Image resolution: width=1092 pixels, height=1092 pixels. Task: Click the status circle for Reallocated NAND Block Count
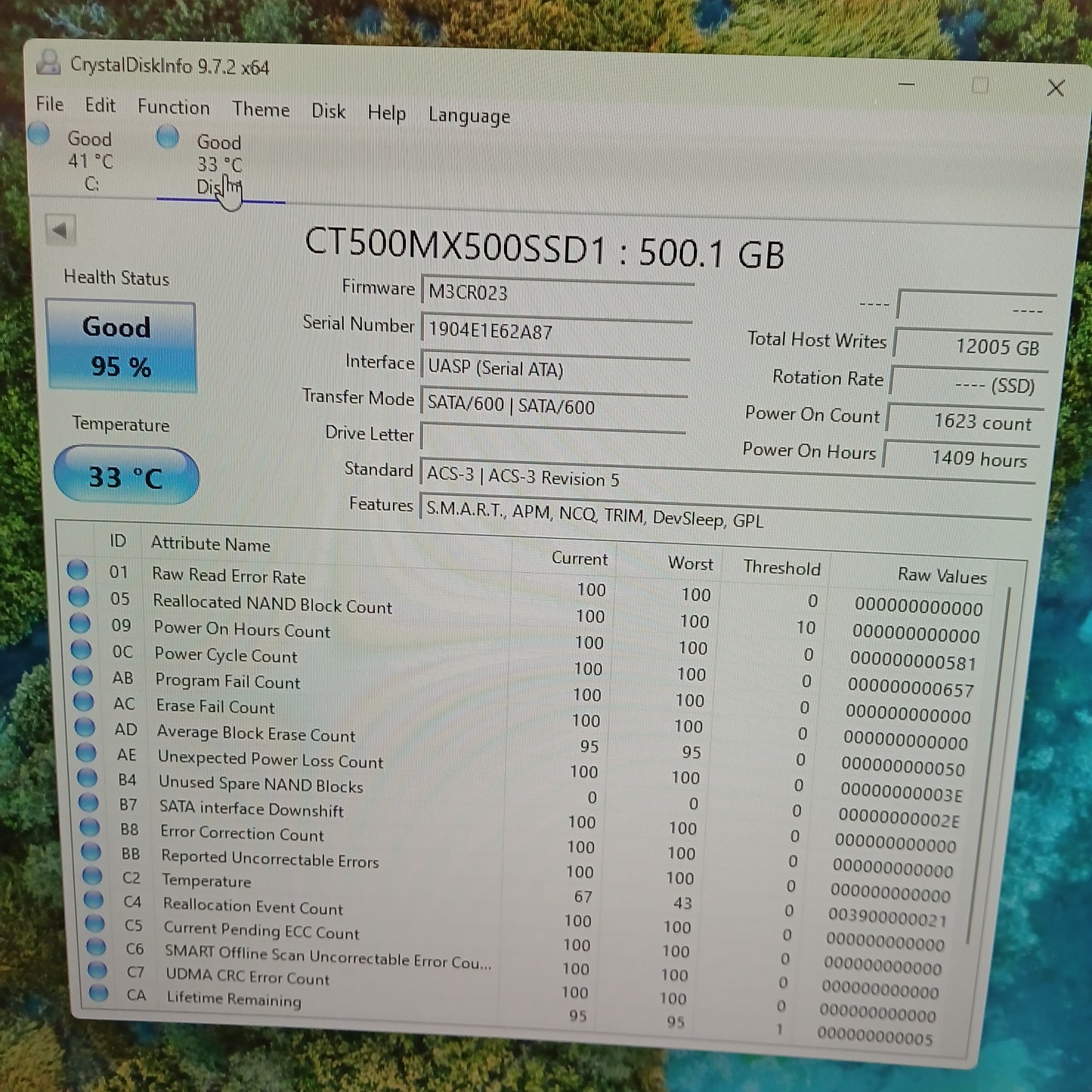pyautogui.click(x=79, y=597)
